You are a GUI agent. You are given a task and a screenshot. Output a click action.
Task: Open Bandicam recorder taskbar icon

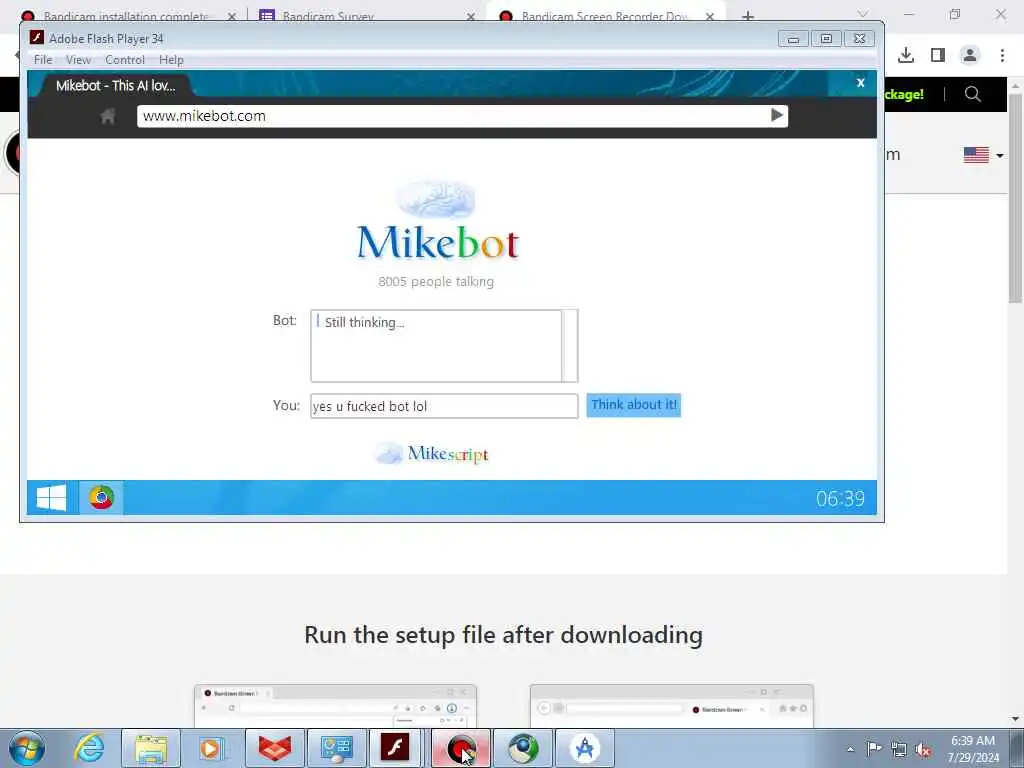[x=460, y=748]
